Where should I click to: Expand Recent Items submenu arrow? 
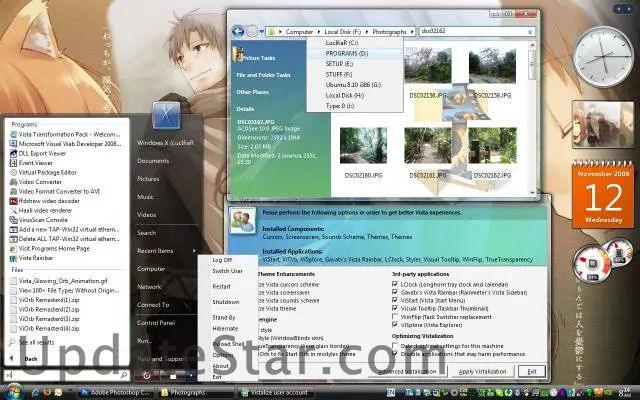click(x=194, y=251)
